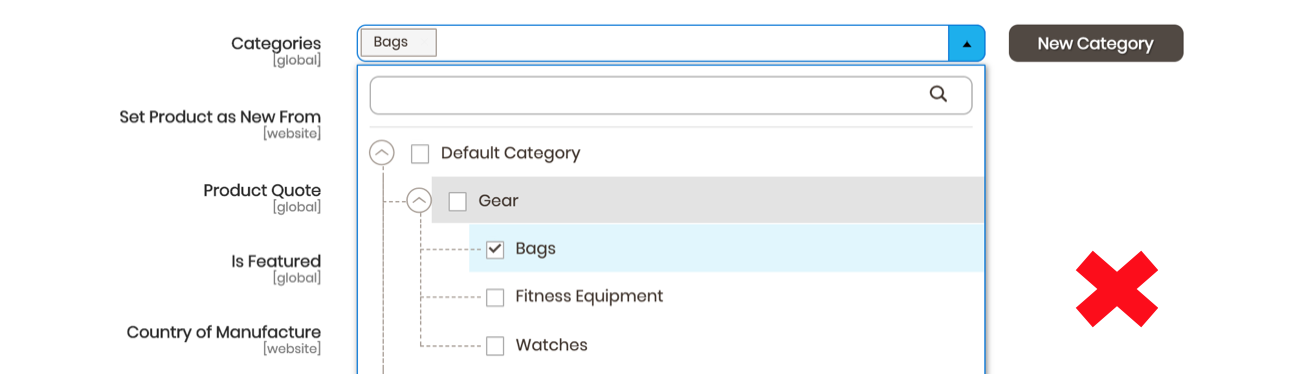Image resolution: width=1296 pixels, height=392 pixels.
Task: Collapse the Default Category tree node
Action: pos(382,153)
